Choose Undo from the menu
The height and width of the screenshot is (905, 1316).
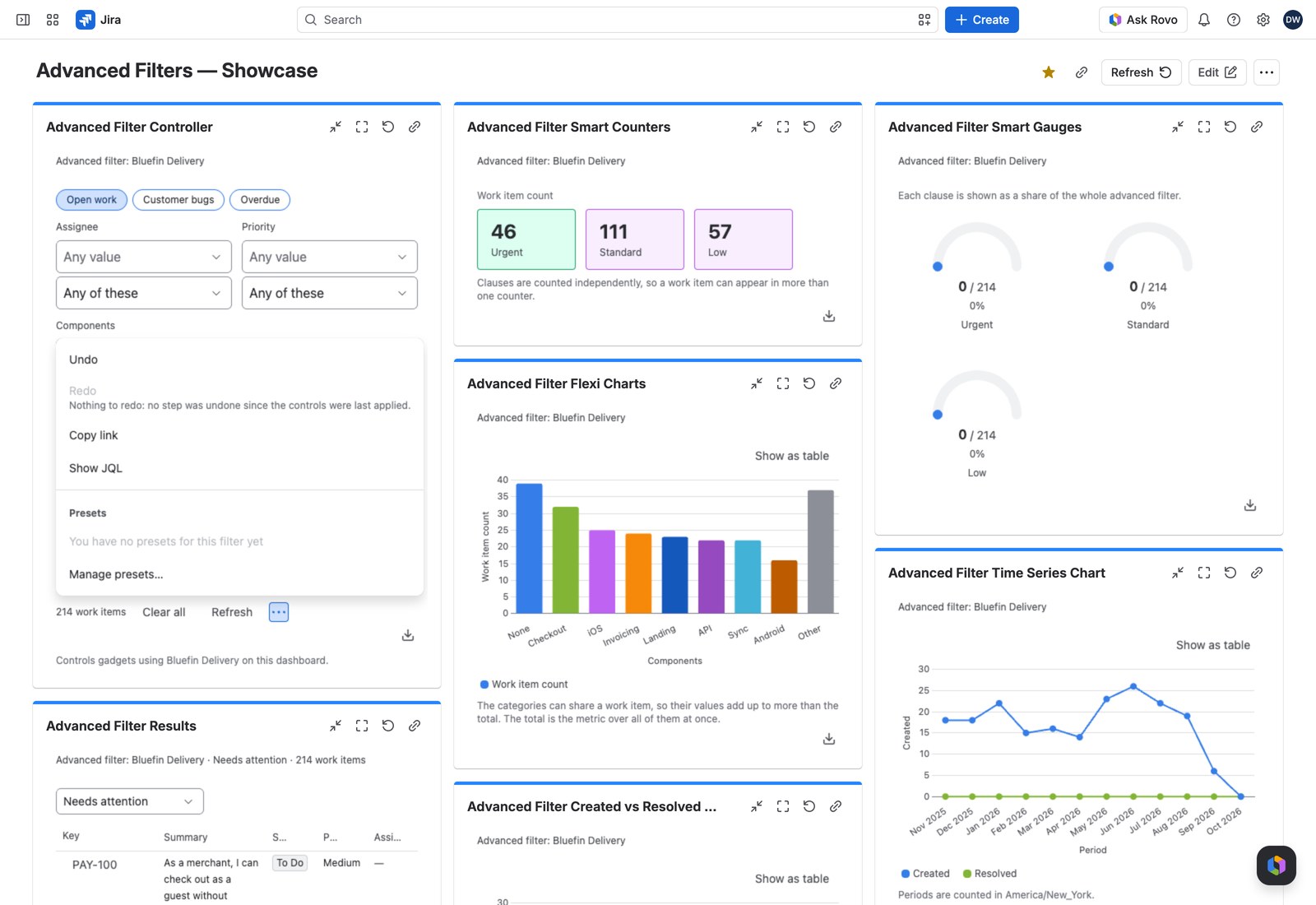coord(239,360)
